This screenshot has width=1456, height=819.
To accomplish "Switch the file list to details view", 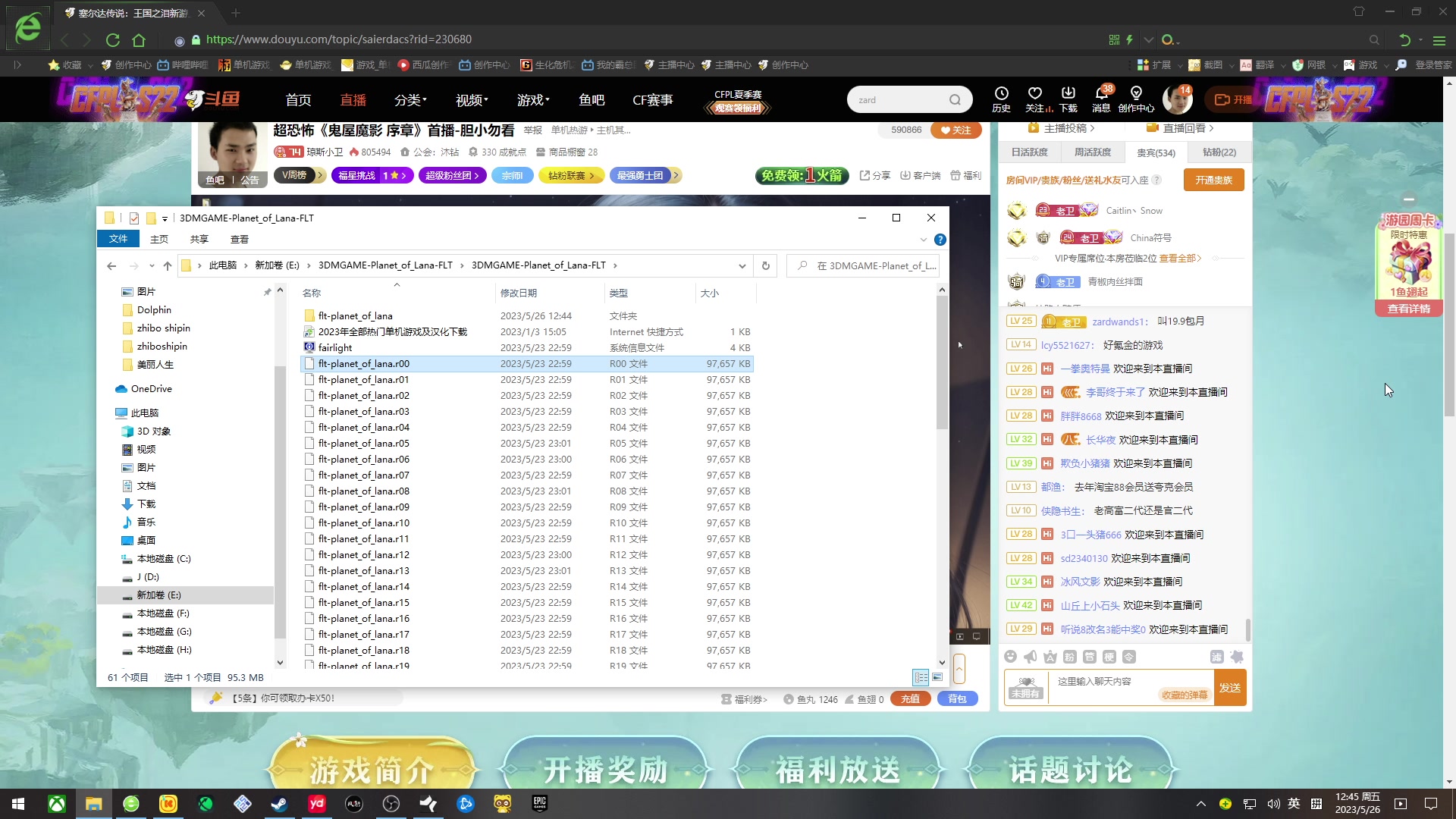I will (x=922, y=676).
